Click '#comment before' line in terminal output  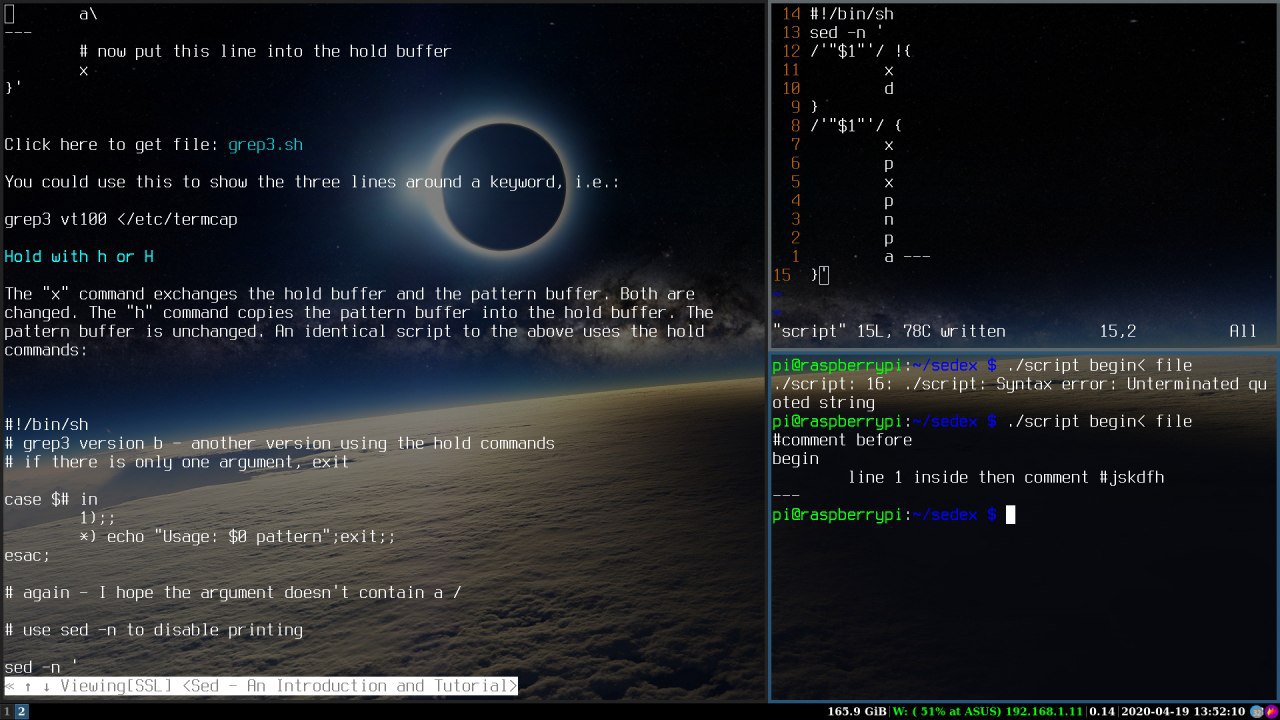tap(842, 440)
